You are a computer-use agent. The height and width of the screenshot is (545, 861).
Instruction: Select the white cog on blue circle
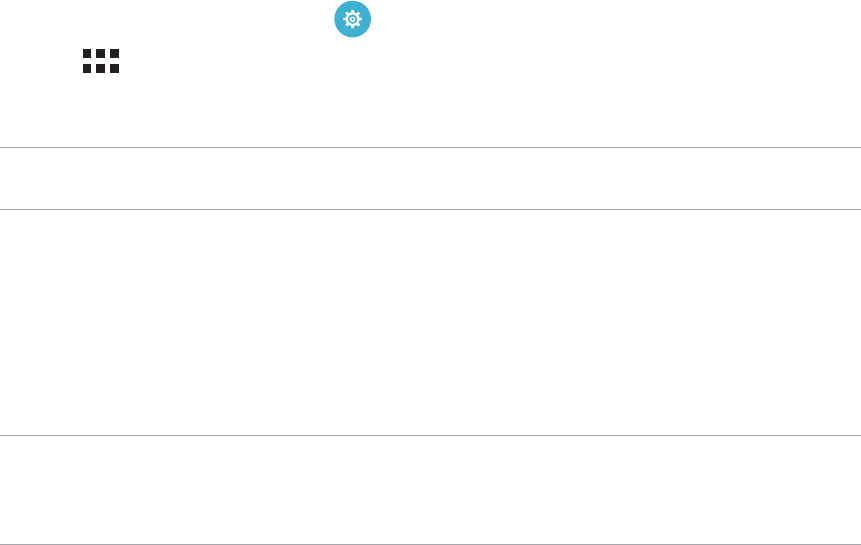(x=352, y=19)
